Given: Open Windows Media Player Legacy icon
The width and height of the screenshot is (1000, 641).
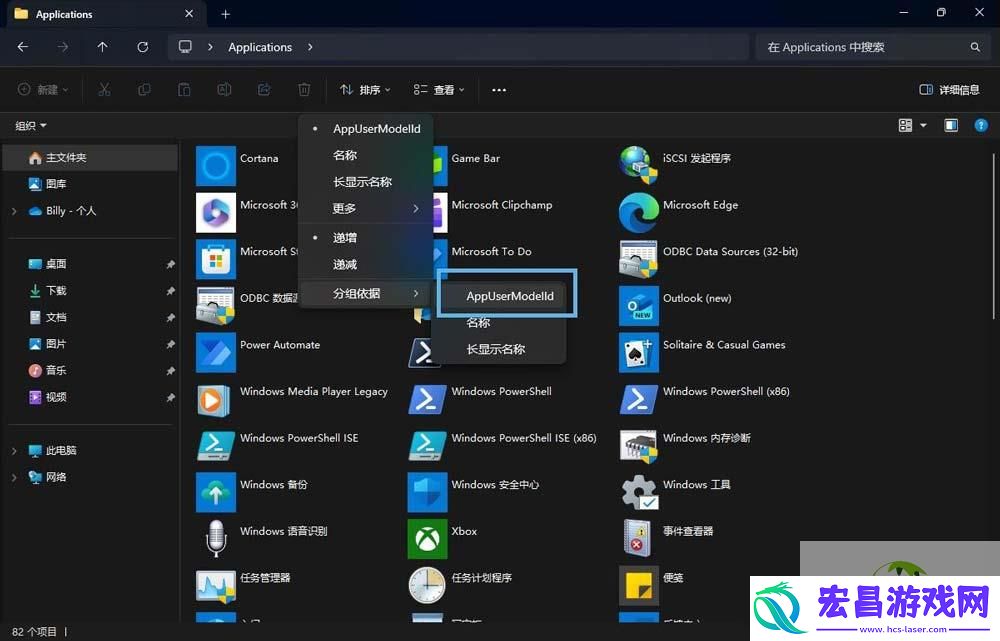Looking at the screenshot, I should point(216,399).
